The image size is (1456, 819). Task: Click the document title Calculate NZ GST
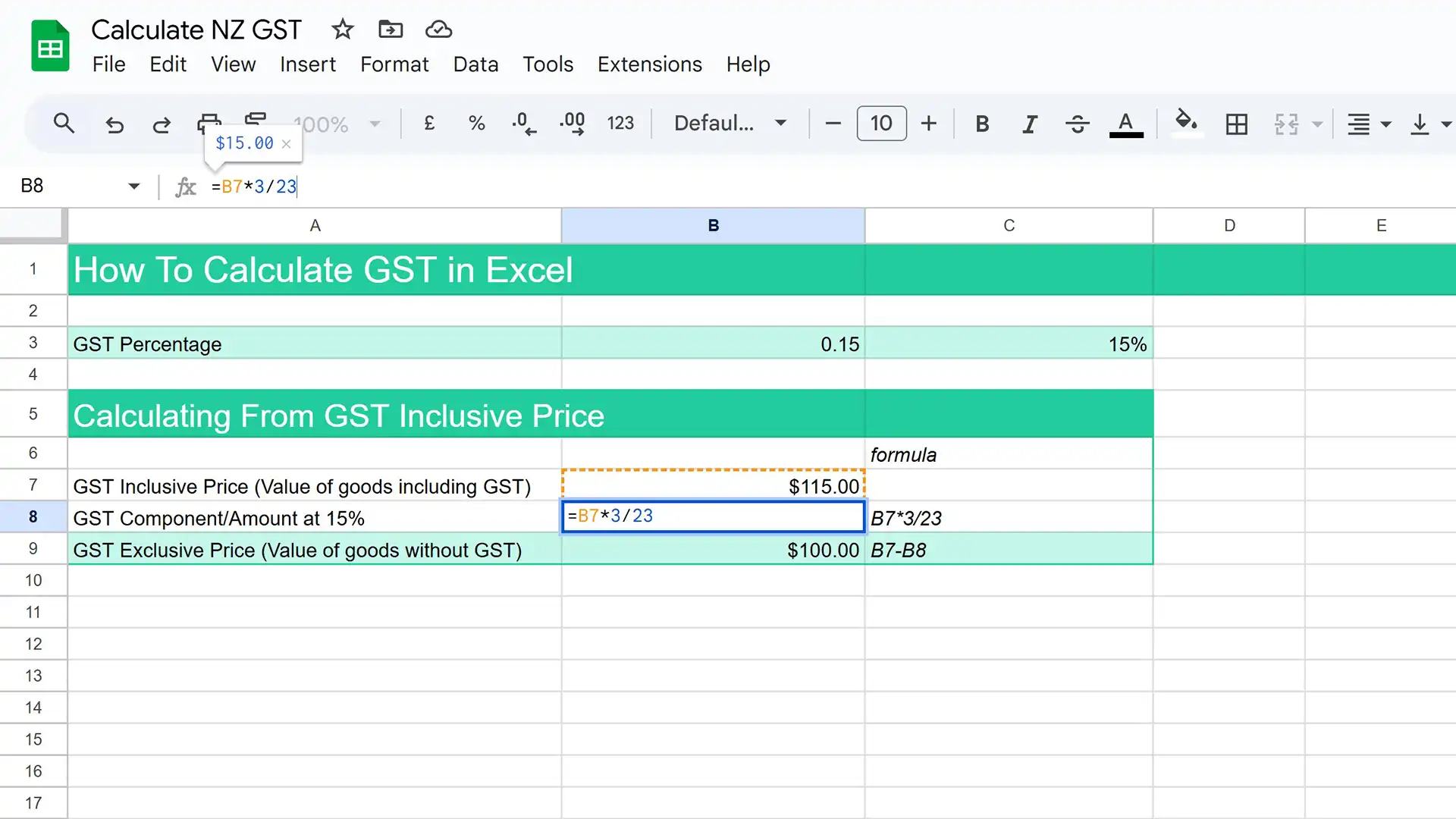(196, 30)
